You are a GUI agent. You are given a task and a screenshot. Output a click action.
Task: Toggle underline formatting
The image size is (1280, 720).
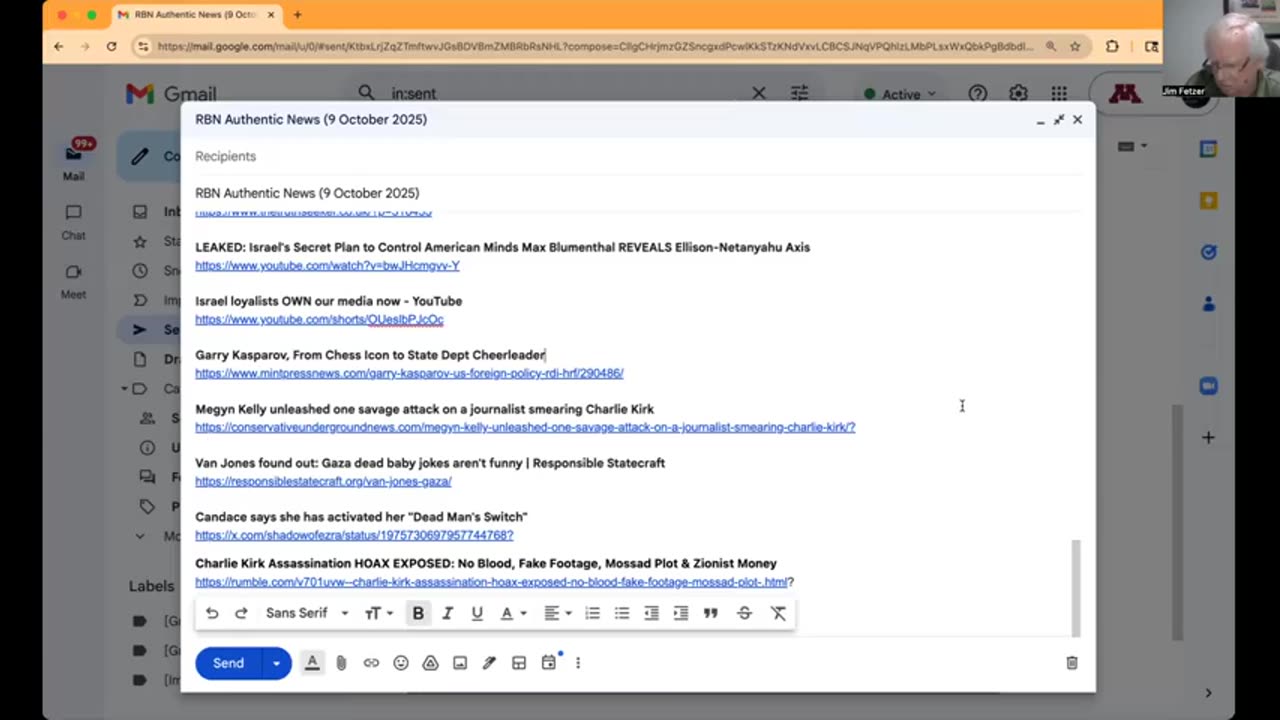(x=477, y=613)
